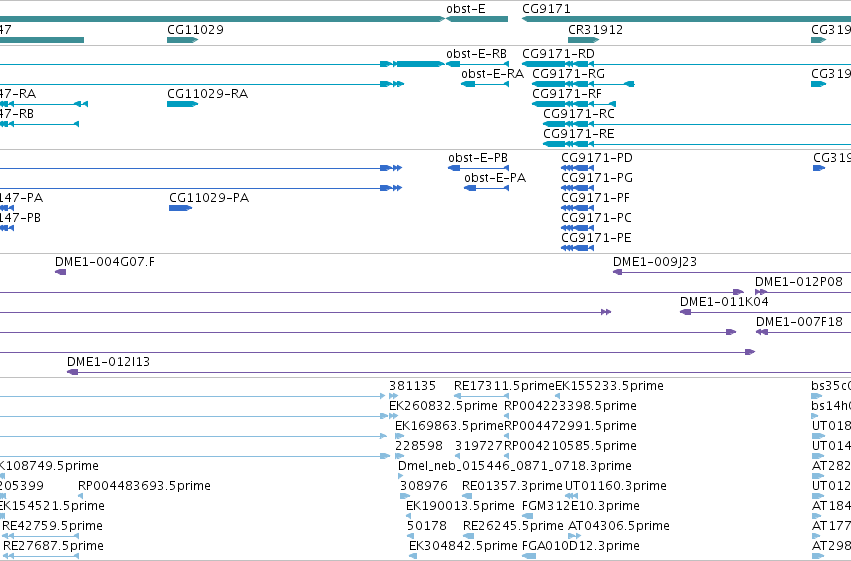Screen dimensions: 851x561
Task: Select transcript obst-E-RB
Action: point(477,64)
